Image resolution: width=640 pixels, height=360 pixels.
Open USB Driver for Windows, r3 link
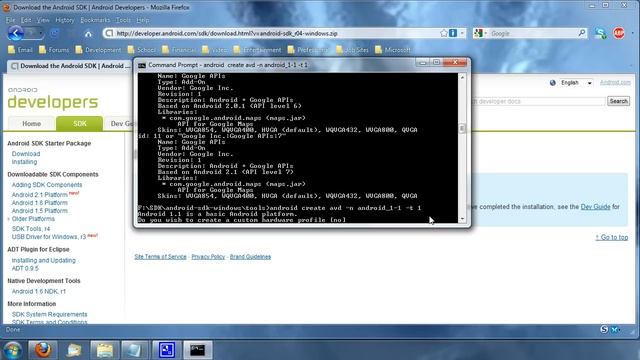(49, 237)
